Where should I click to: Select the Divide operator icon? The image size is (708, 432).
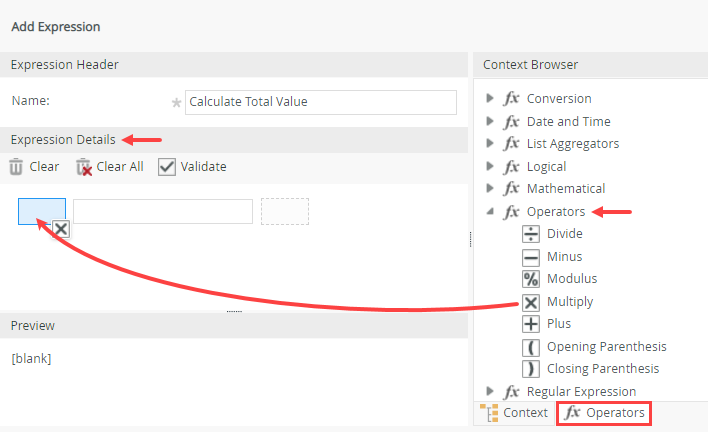tap(531, 234)
